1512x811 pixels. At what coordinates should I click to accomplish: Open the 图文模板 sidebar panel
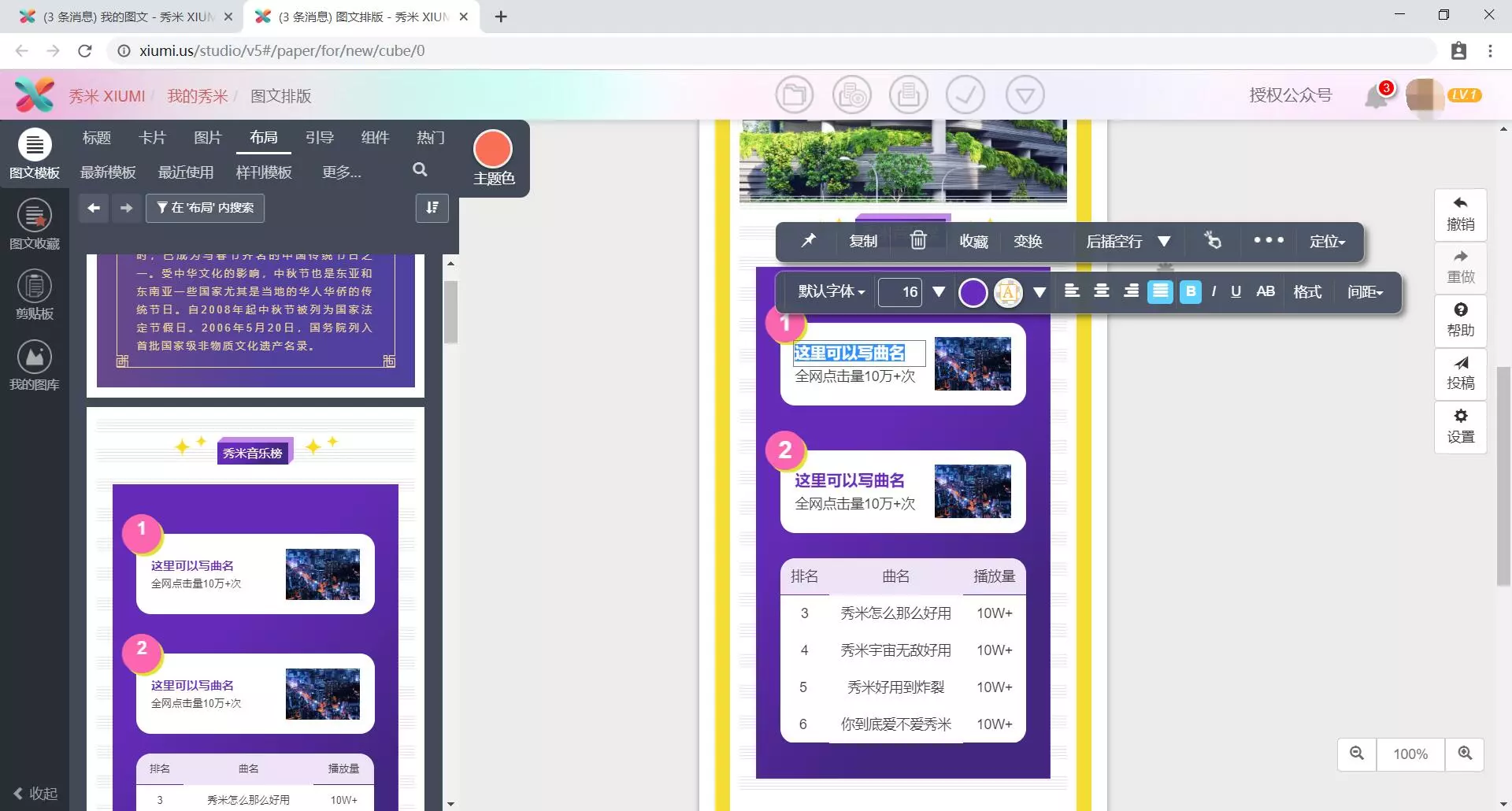tap(34, 154)
